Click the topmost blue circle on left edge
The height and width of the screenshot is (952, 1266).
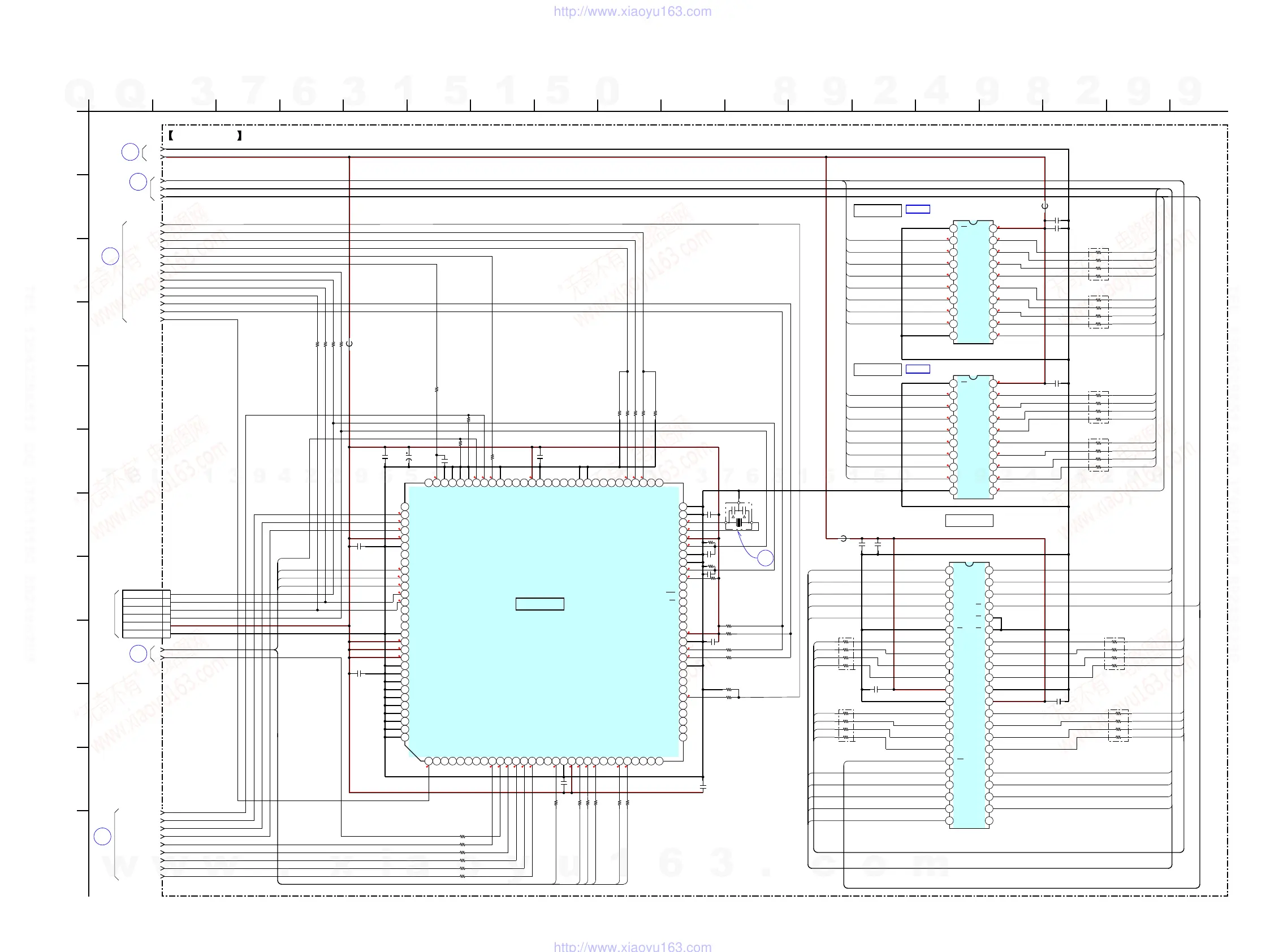[x=130, y=152]
